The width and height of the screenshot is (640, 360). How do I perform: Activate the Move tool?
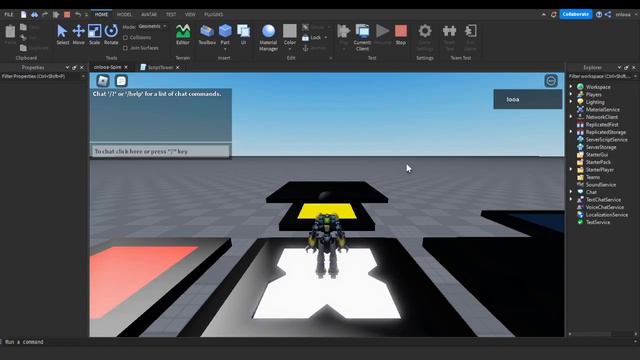pyautogui.click(x=78, y=34)
